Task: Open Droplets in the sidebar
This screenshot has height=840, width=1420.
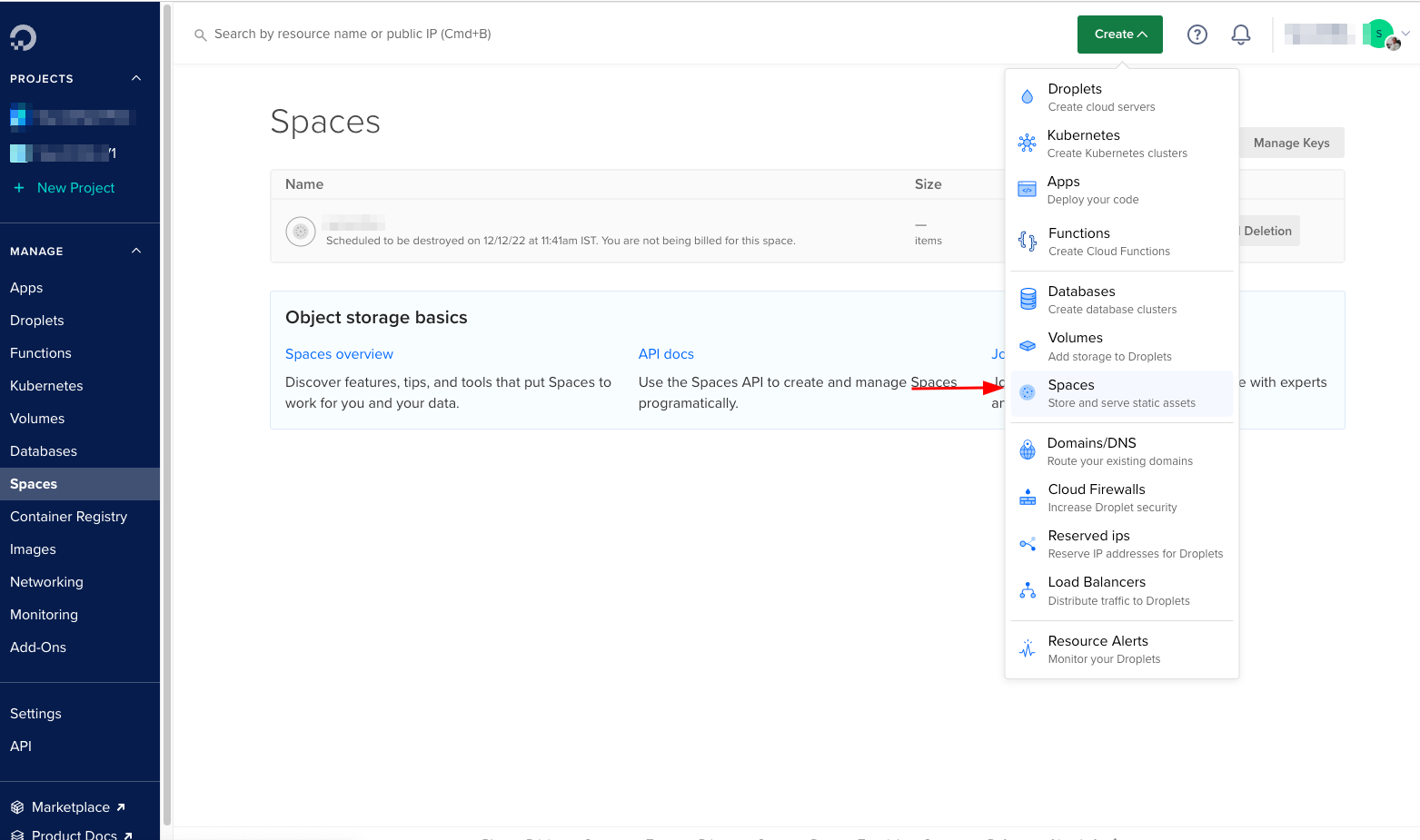Action: coord(80,321)
